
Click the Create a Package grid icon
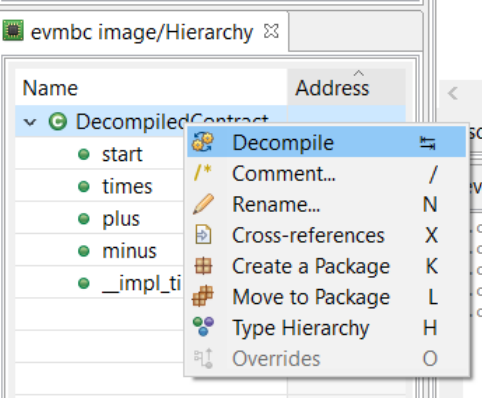tap(203, 266)
